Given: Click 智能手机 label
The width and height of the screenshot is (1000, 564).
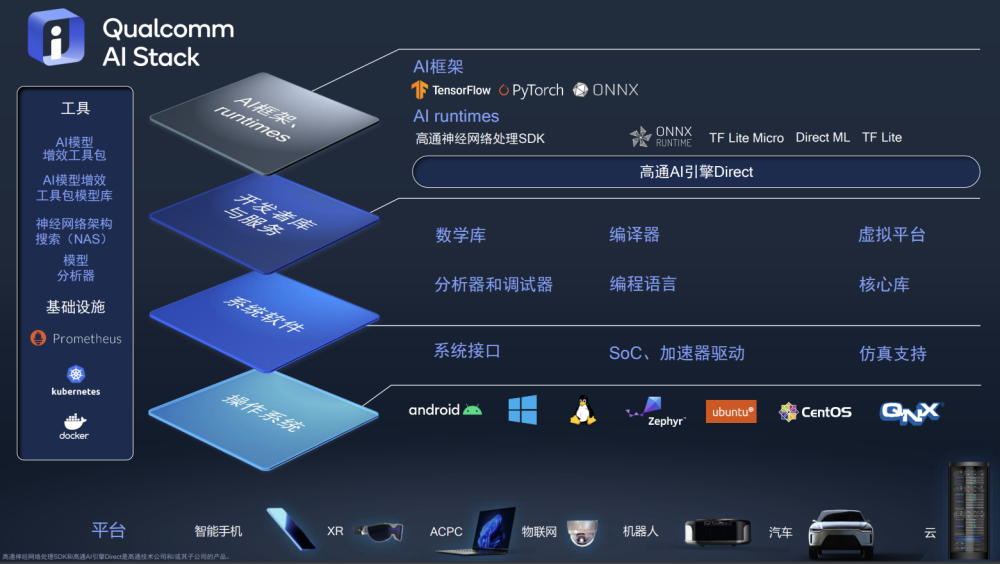Looking at the screenshot, I should pos(218,531).
